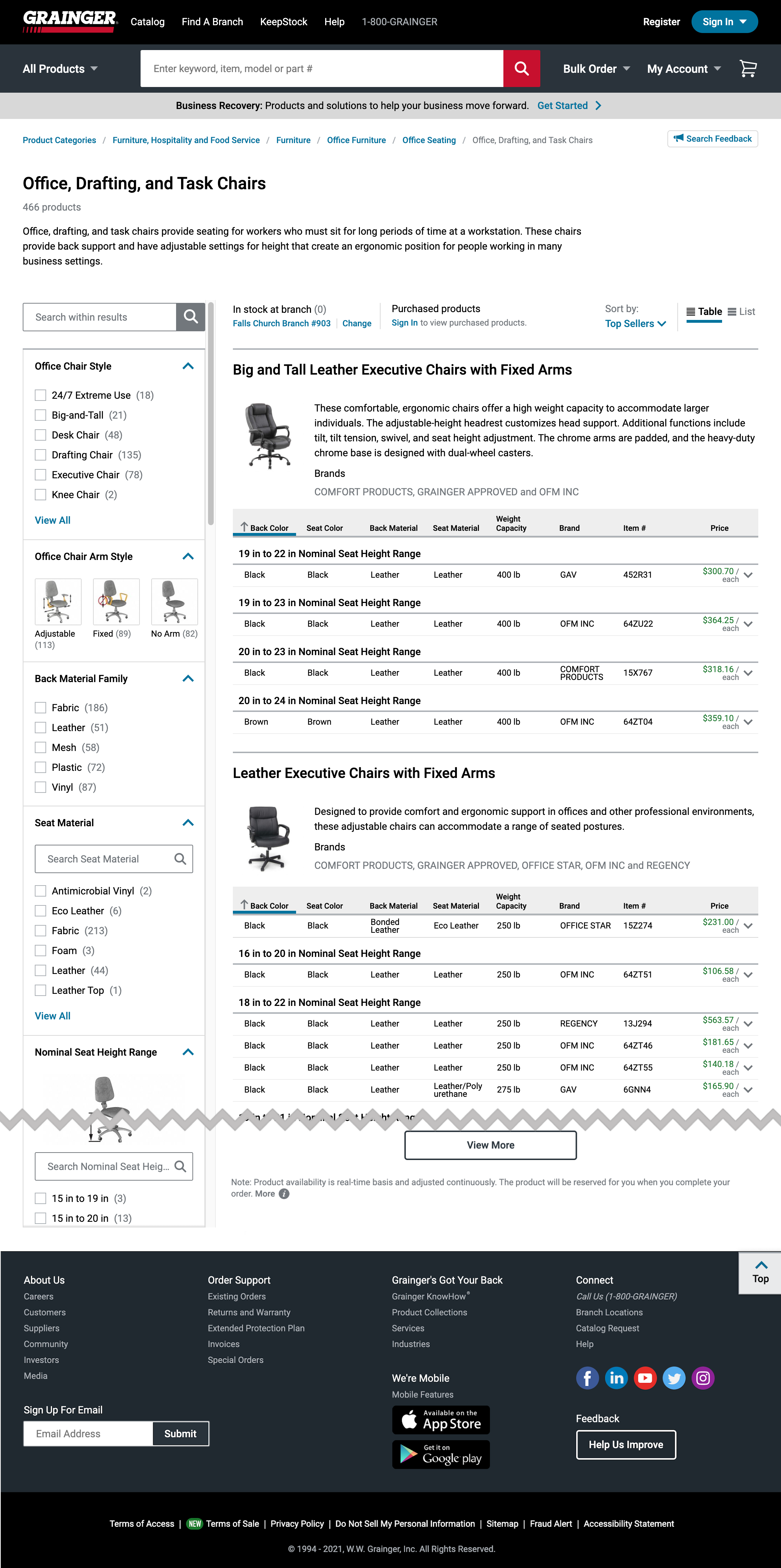Enable the Mesh back material filter
The image size is (781, 1568).
pos(41,747)
